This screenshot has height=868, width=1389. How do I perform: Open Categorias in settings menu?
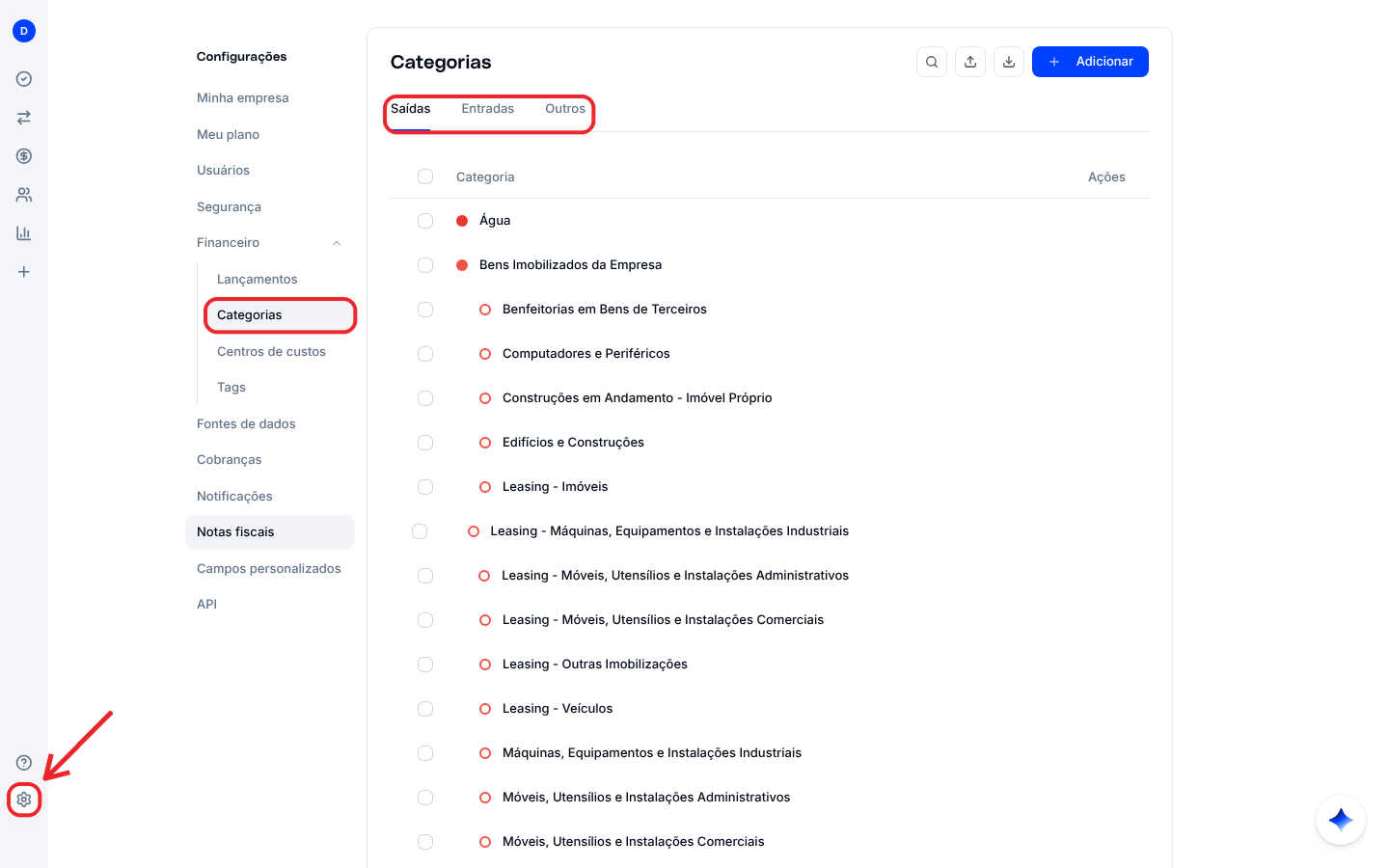click(x=280, y=315)
